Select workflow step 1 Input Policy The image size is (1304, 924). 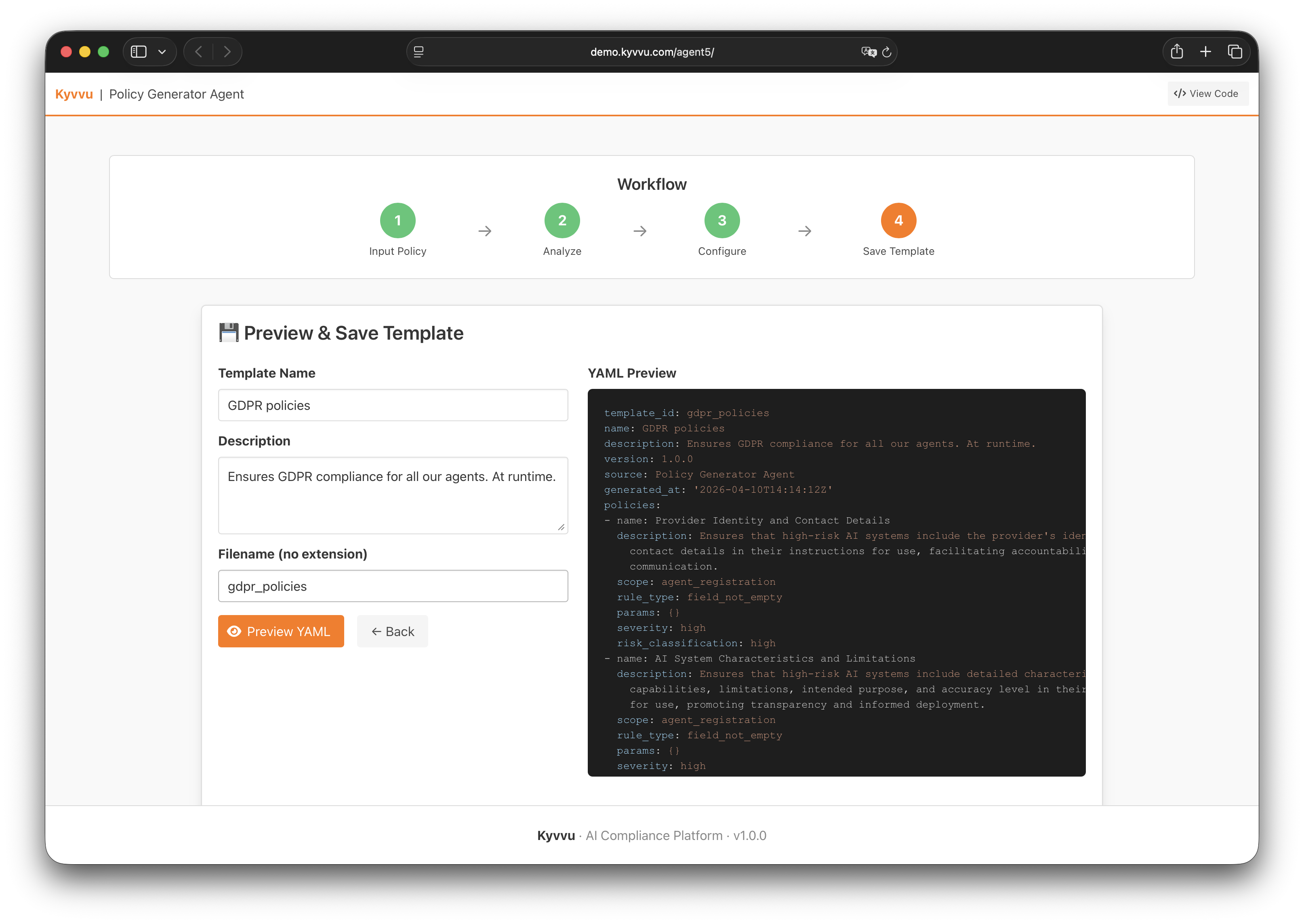pos(397,220)
